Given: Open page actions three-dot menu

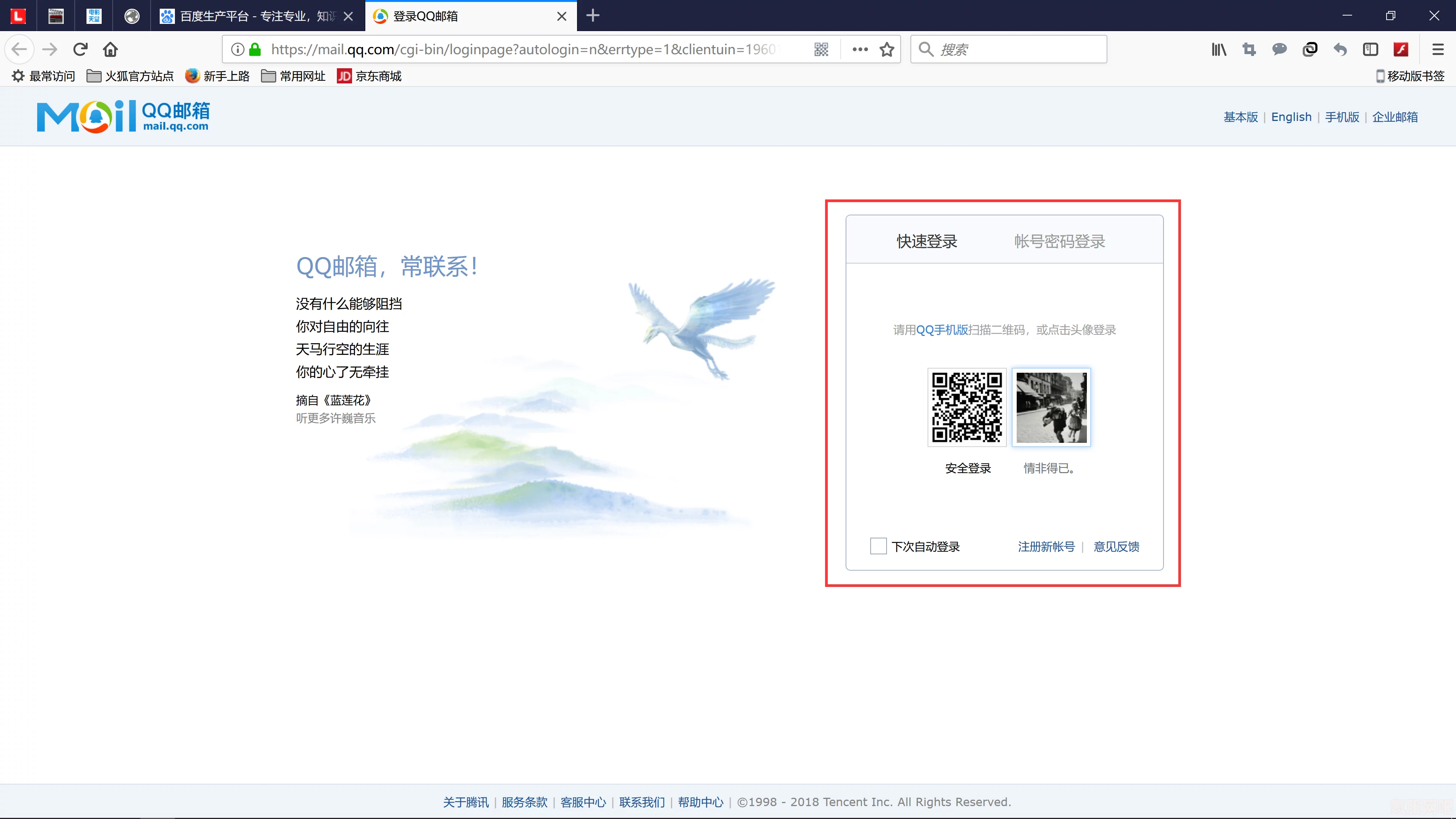Looking at the screenshot, I should pyautogui.click(x=860, y=50).
